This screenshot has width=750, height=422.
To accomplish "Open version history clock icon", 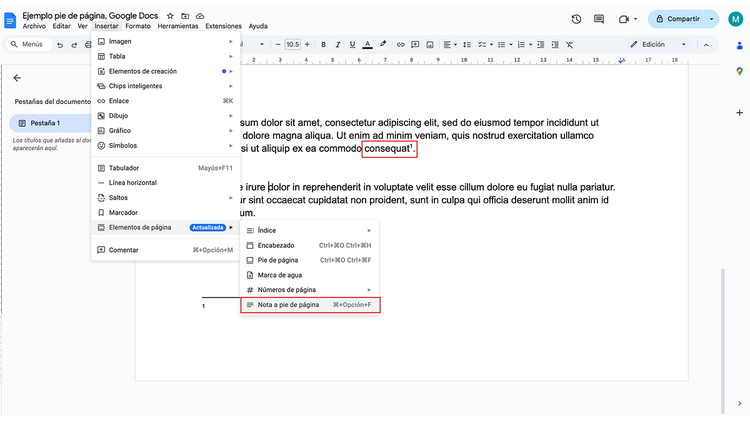I will [x=576, y=19].
